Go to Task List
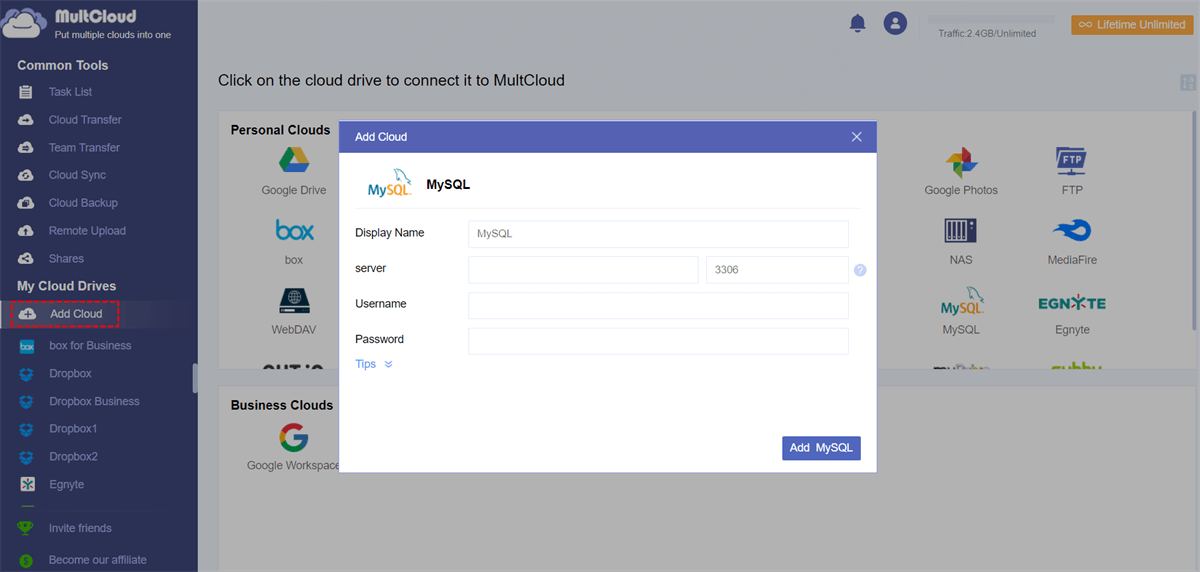This screenshot has height=572, width=1200. (x=70, y=92)
